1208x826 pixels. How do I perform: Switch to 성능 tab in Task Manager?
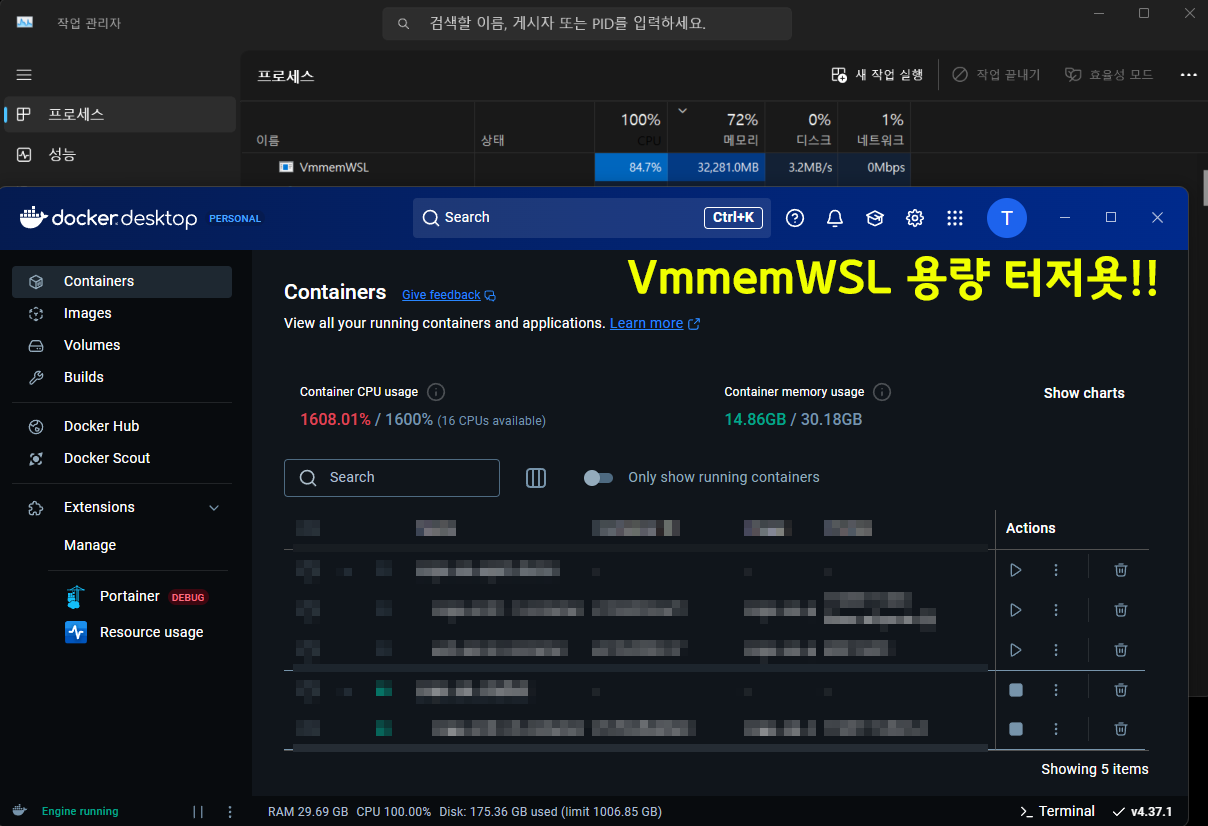click(120, 155)
